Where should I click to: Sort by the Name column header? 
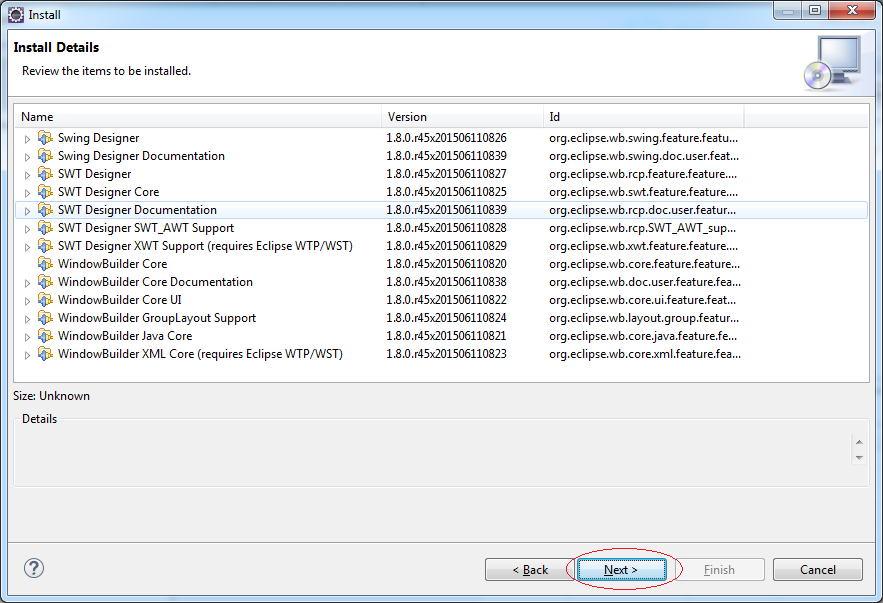(x=198, y=117)
